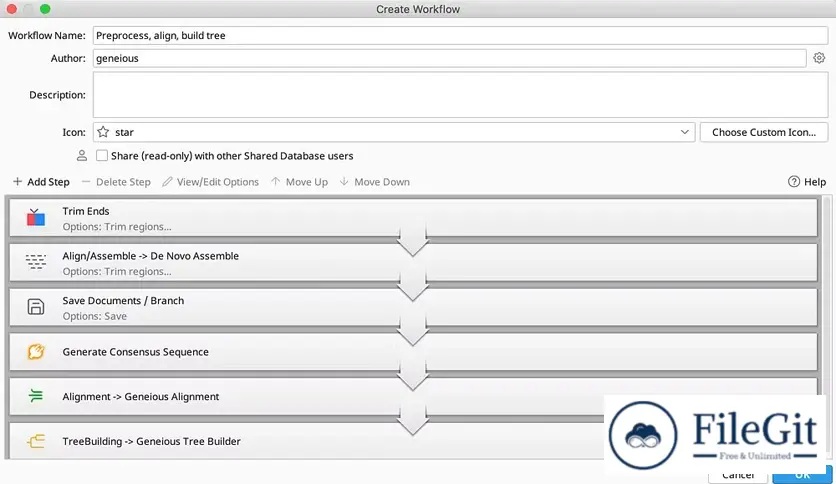Screen dimensions: 836x484
Task: Close the Create Workflow window
Action: coord(12,9)
